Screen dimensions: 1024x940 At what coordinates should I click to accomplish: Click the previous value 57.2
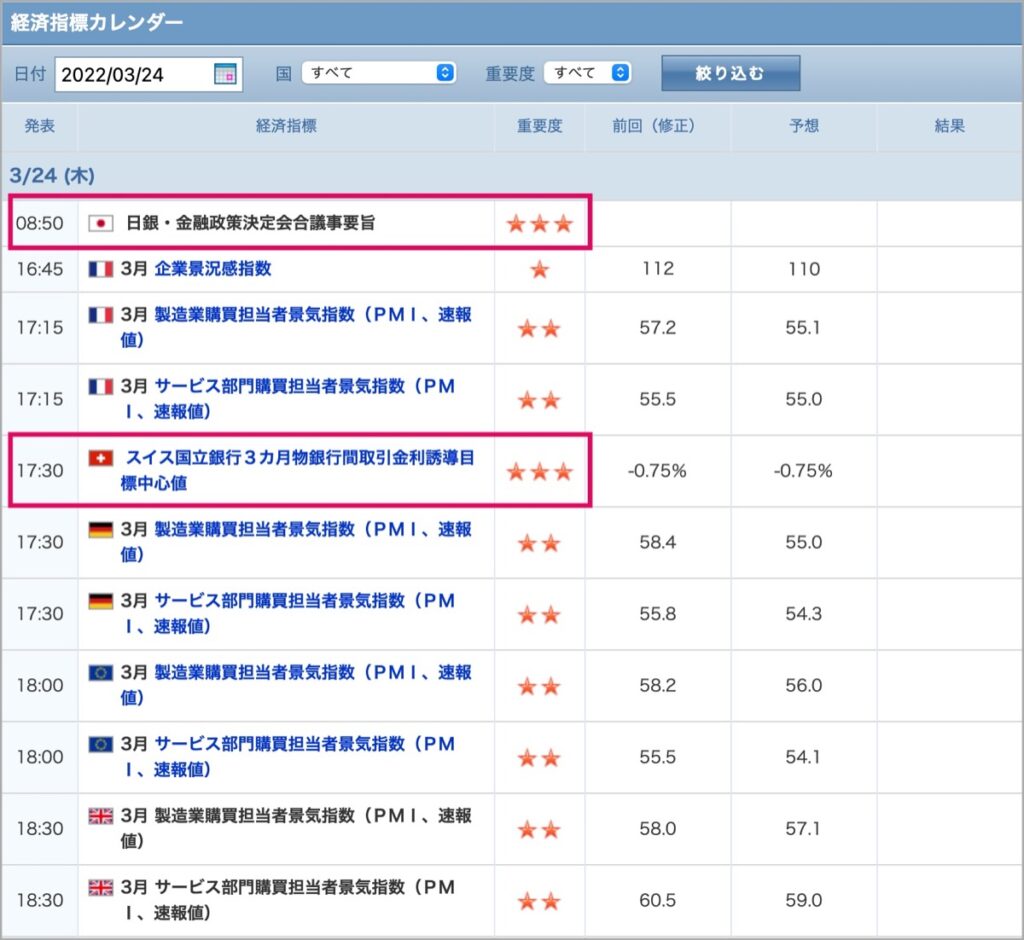[x=658, y=327]
